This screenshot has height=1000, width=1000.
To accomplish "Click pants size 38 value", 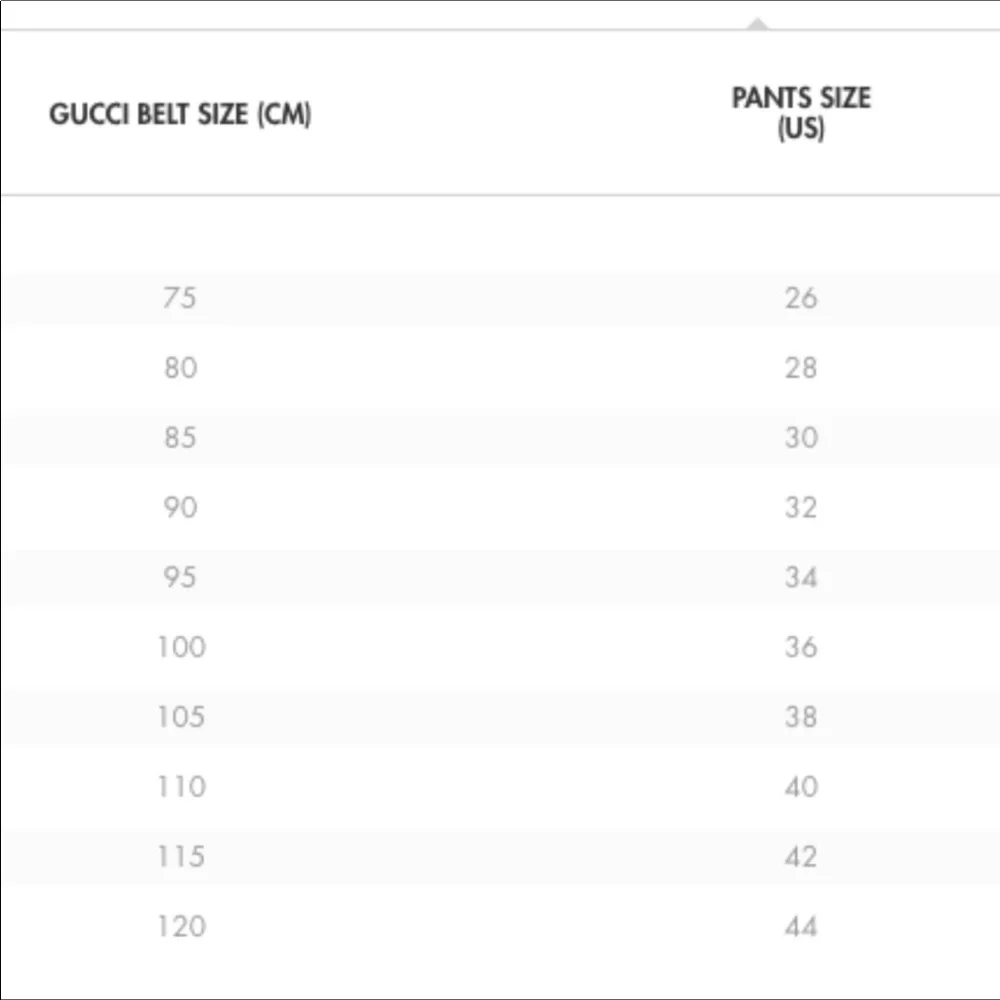I will (801, 717).
